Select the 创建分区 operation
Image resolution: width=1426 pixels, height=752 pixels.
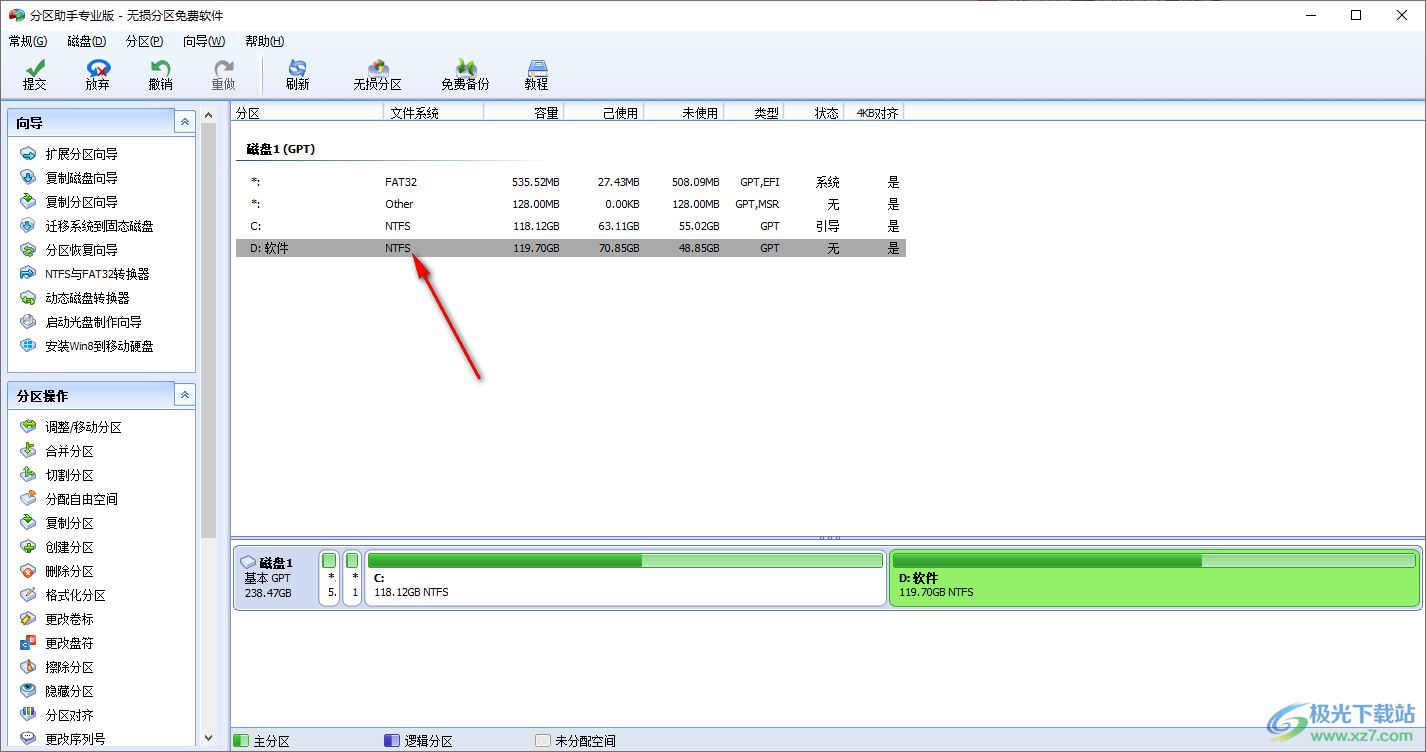pyautogui.click(x=57, y=547)
